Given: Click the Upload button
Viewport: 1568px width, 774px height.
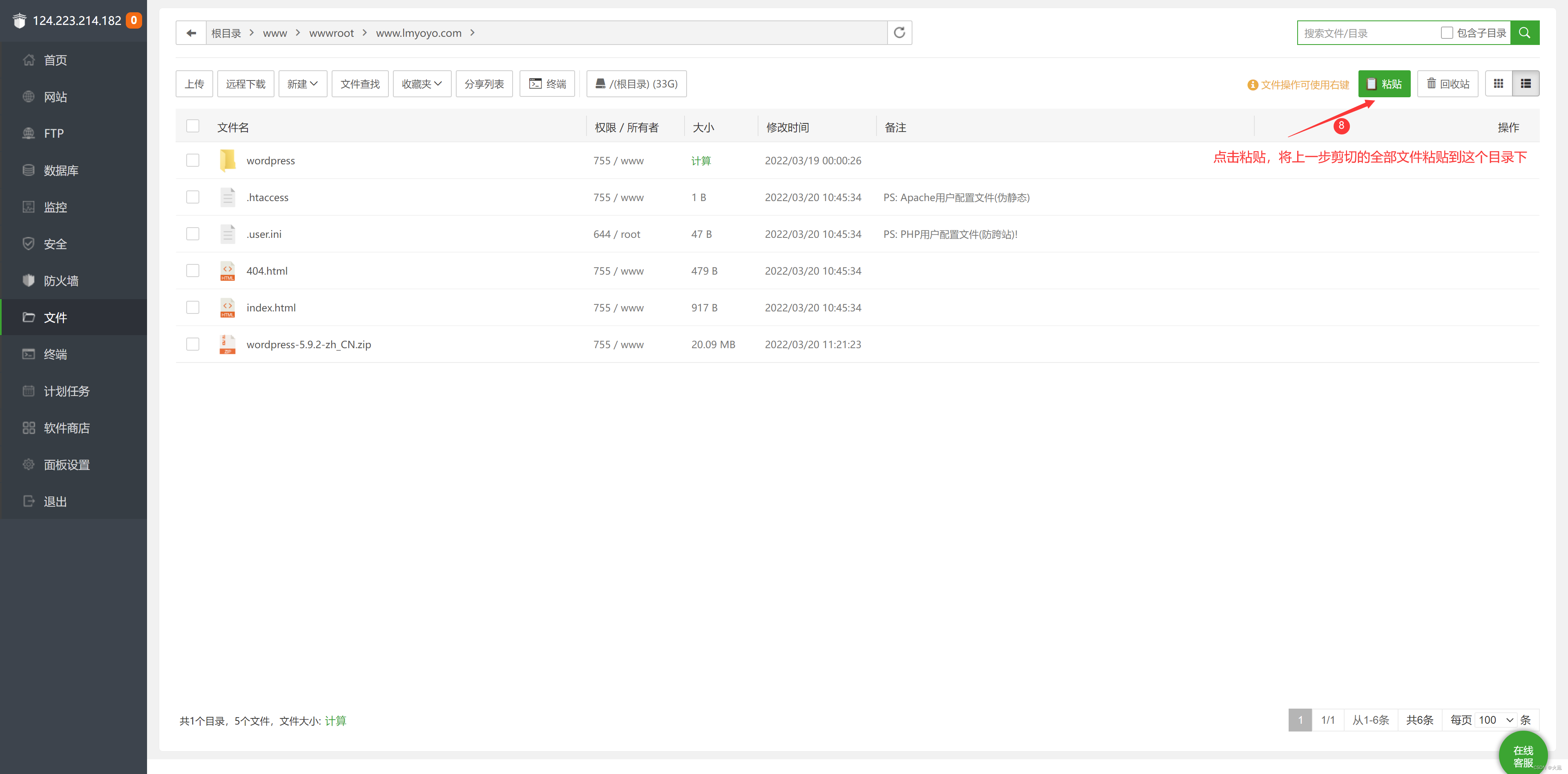Looking at the screenshot, I should pos(194,83).
